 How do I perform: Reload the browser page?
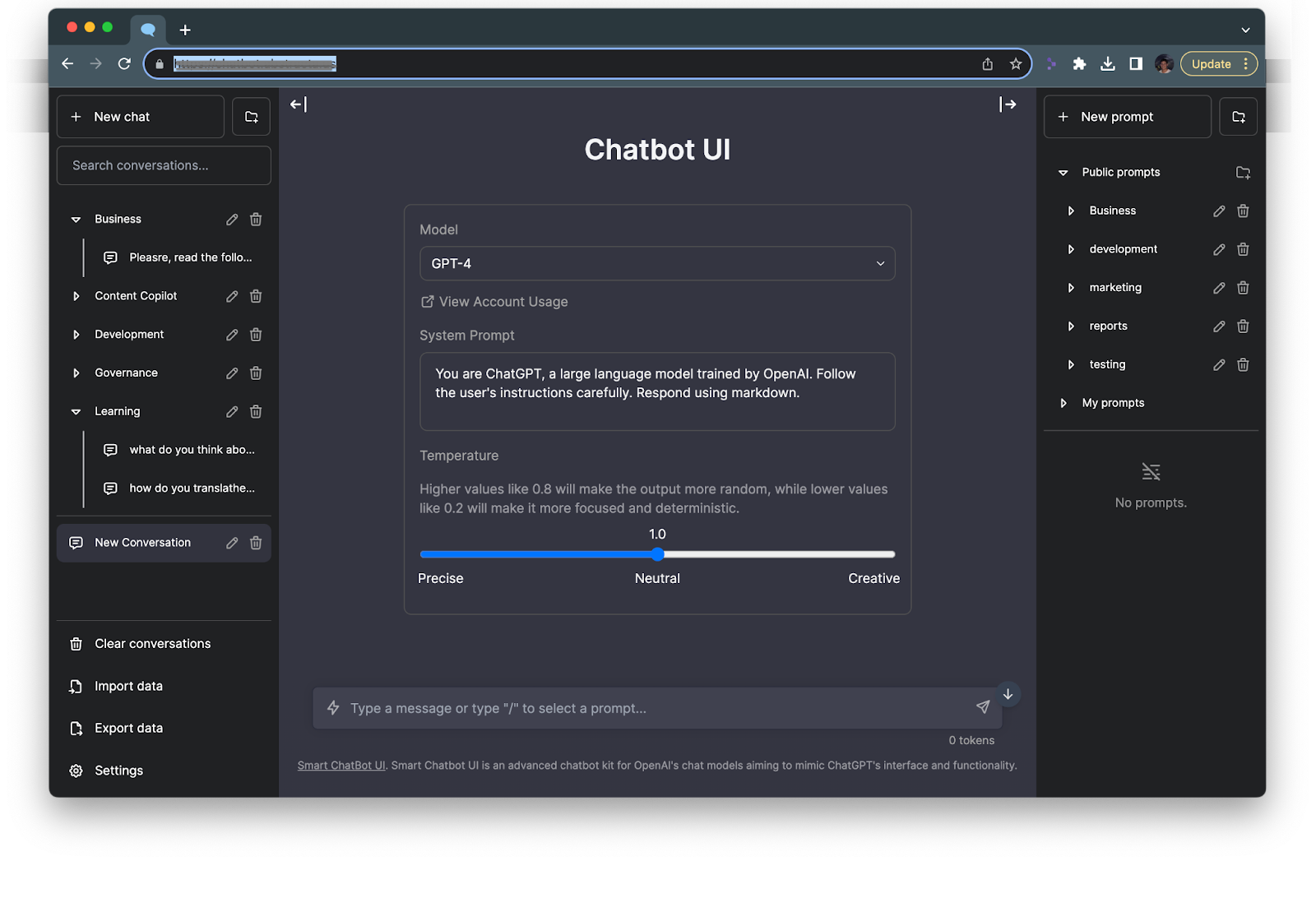[x=124, y=64]
